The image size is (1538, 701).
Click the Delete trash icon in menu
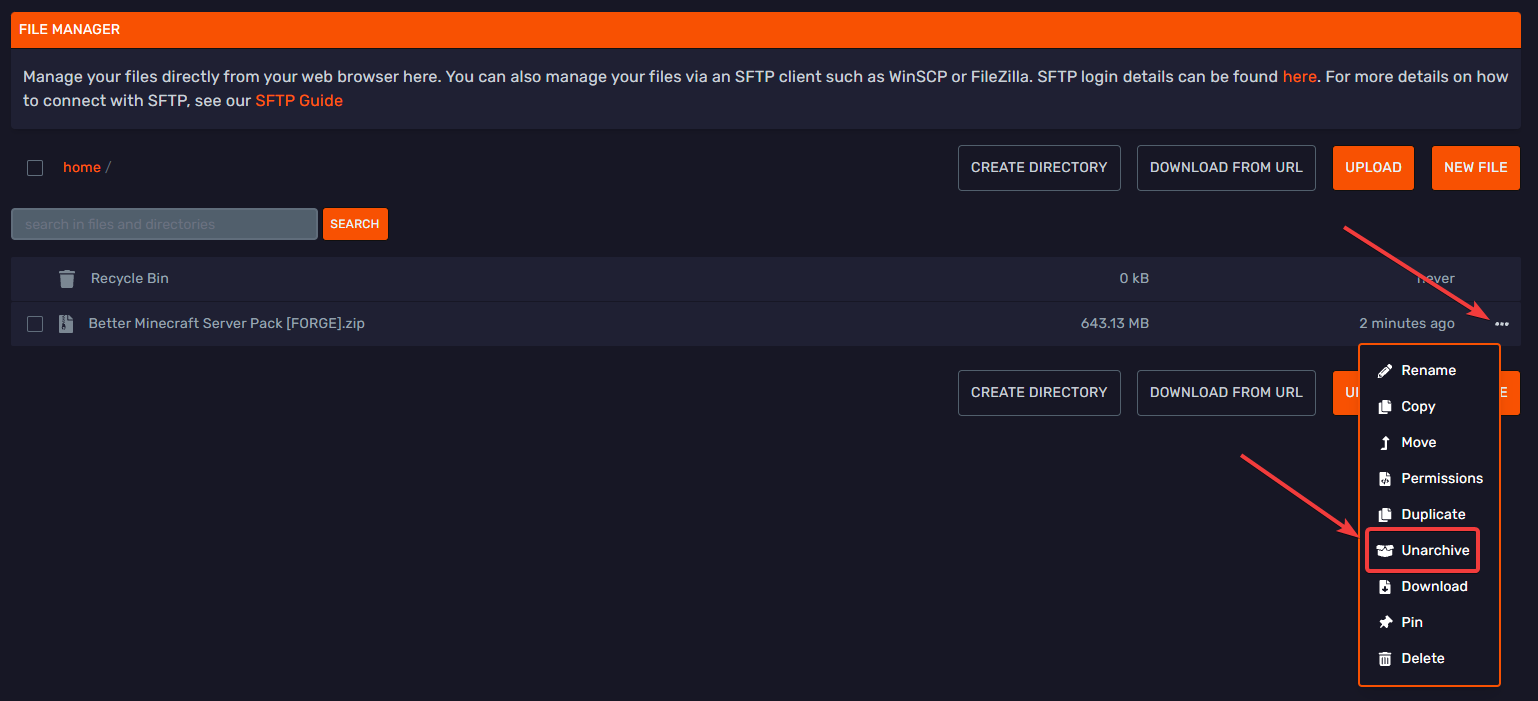click(1385, 659)
